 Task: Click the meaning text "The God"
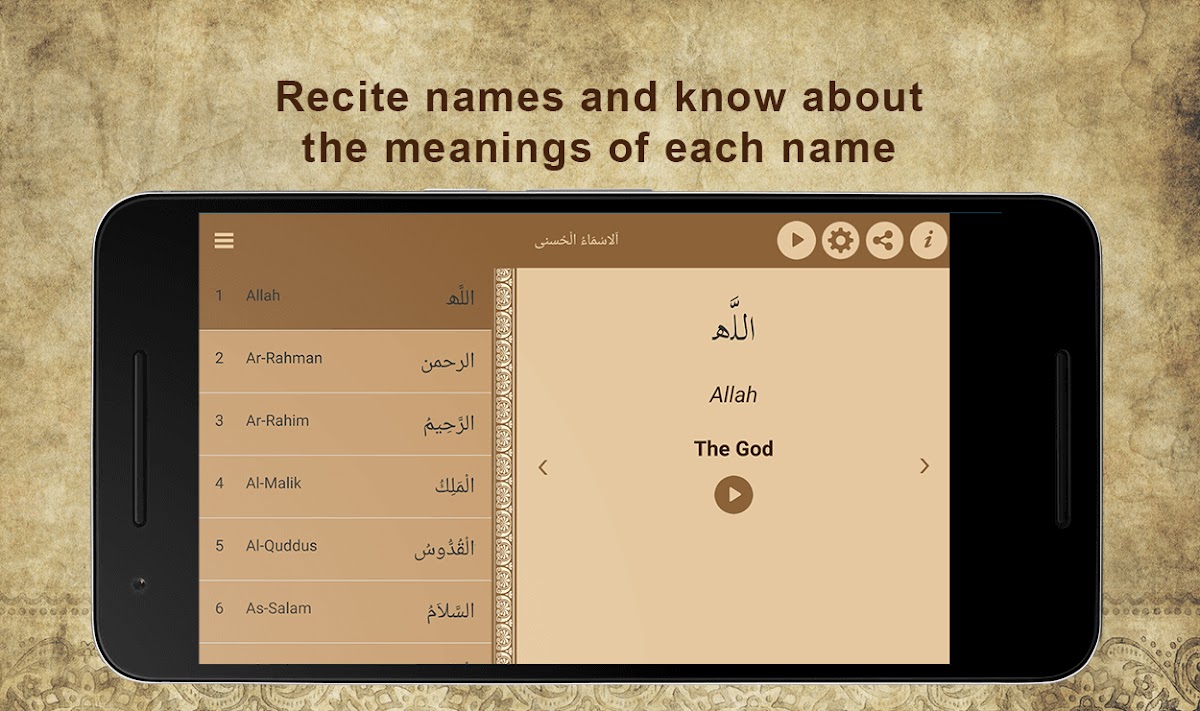pyautogui.click(x=733, y=449)
